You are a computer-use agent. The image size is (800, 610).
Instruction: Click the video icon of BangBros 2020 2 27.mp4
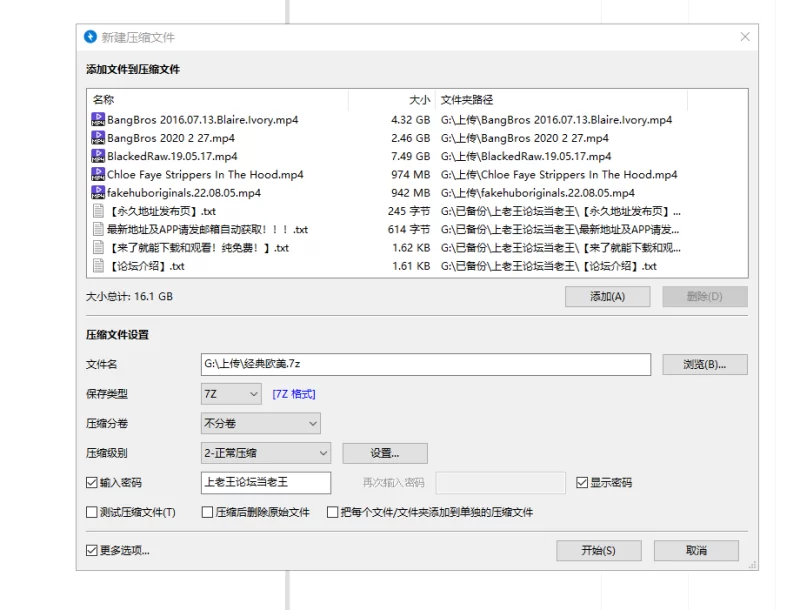click(98, 138)
